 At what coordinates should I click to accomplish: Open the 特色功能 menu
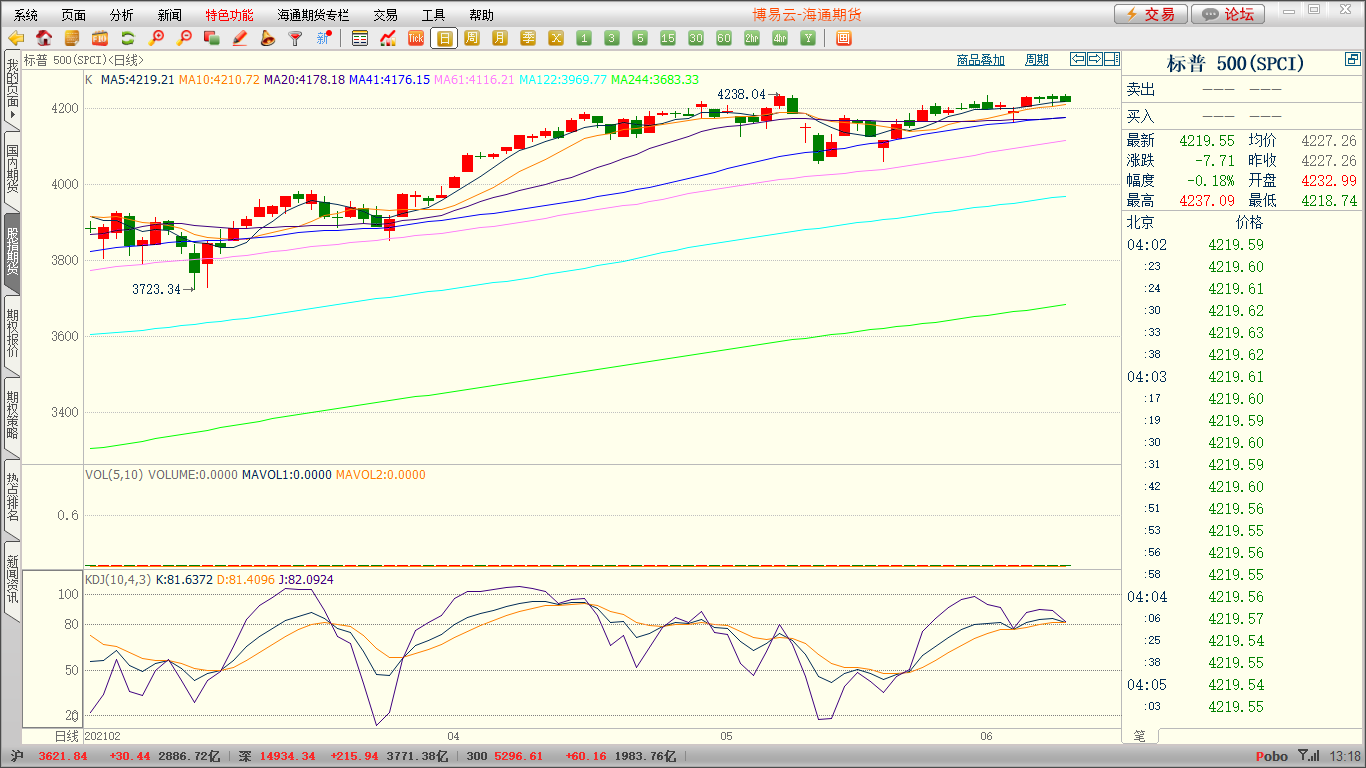tap(230, 15)
